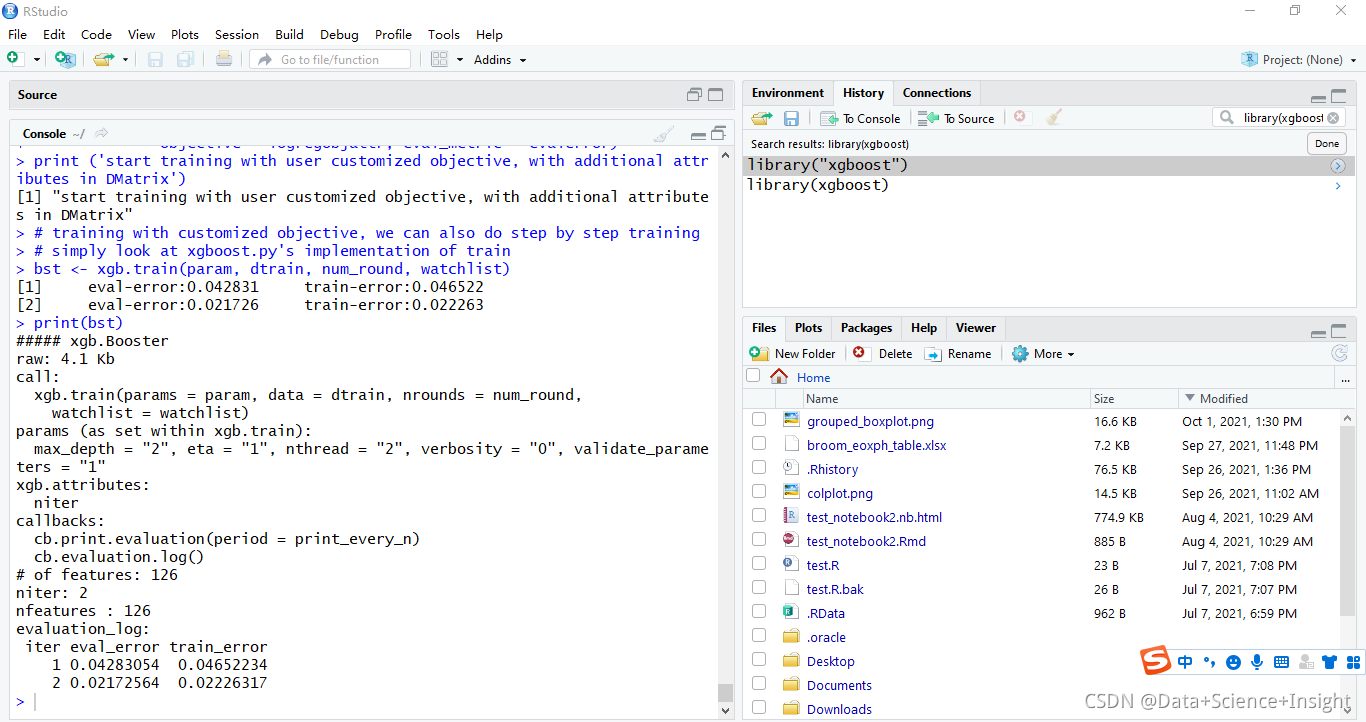This screenshot has width=1366, height=722.
Task: Open the Project: (None) dropdown
Action: click(x=1299, y=59)
